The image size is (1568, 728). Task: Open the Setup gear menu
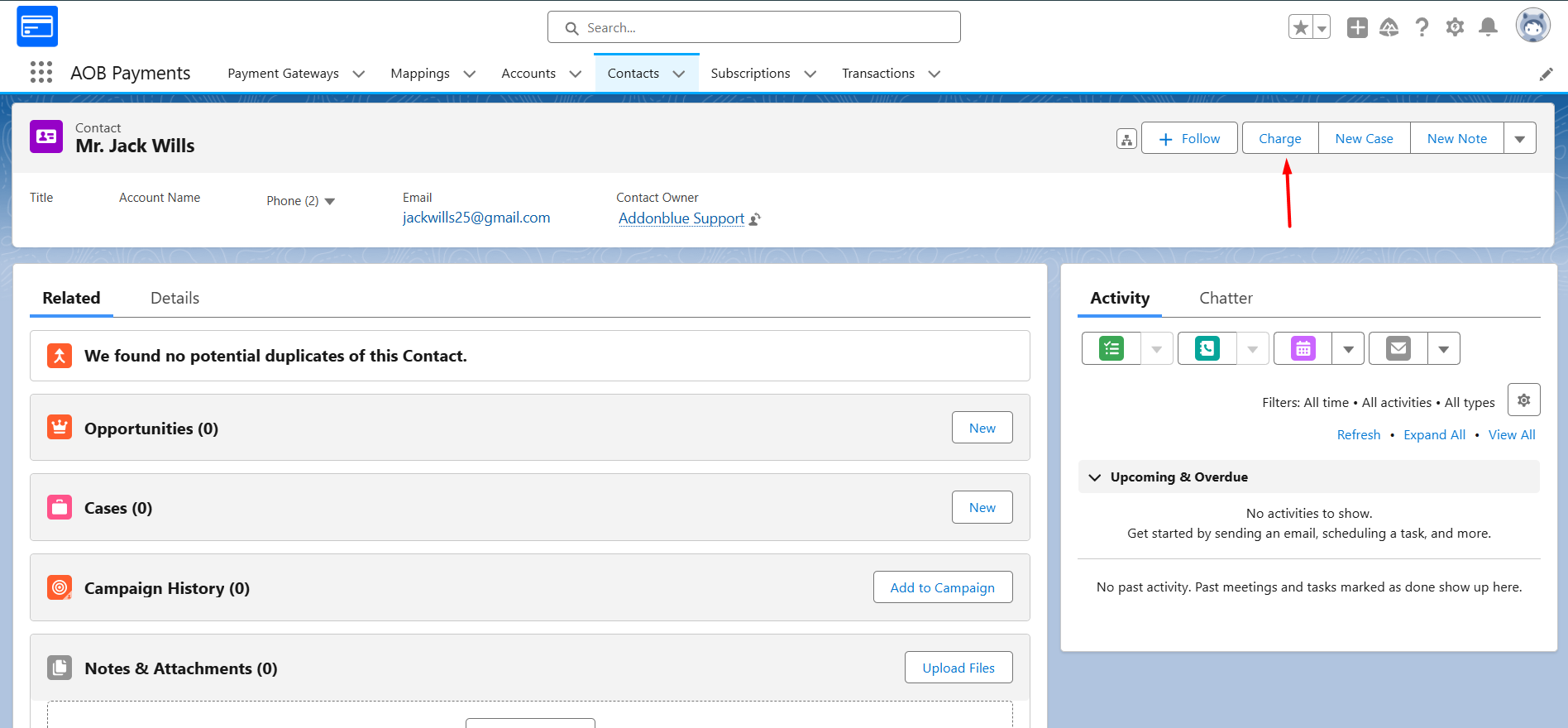1455,27
